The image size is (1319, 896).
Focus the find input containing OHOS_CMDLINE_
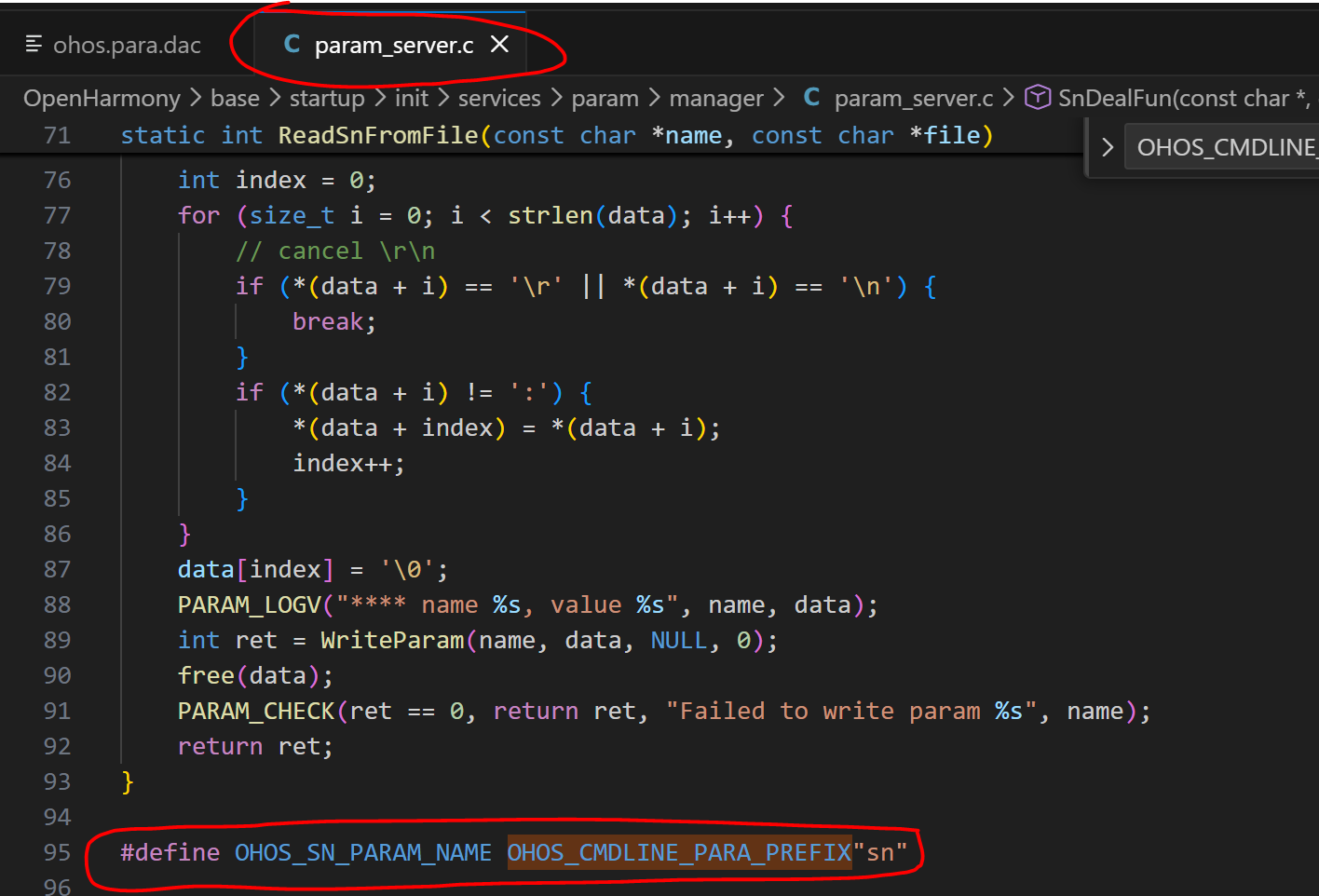pos(1222,147)
